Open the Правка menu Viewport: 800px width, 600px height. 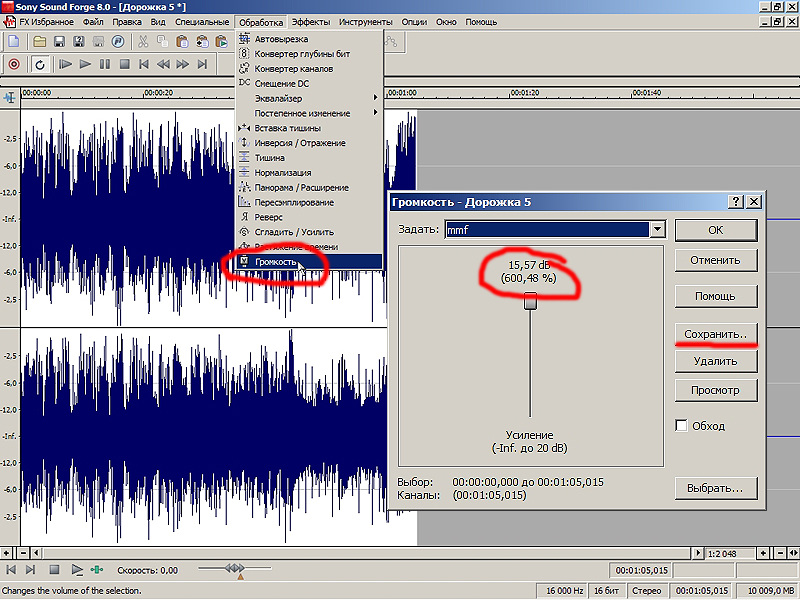(x=127, y=22)
